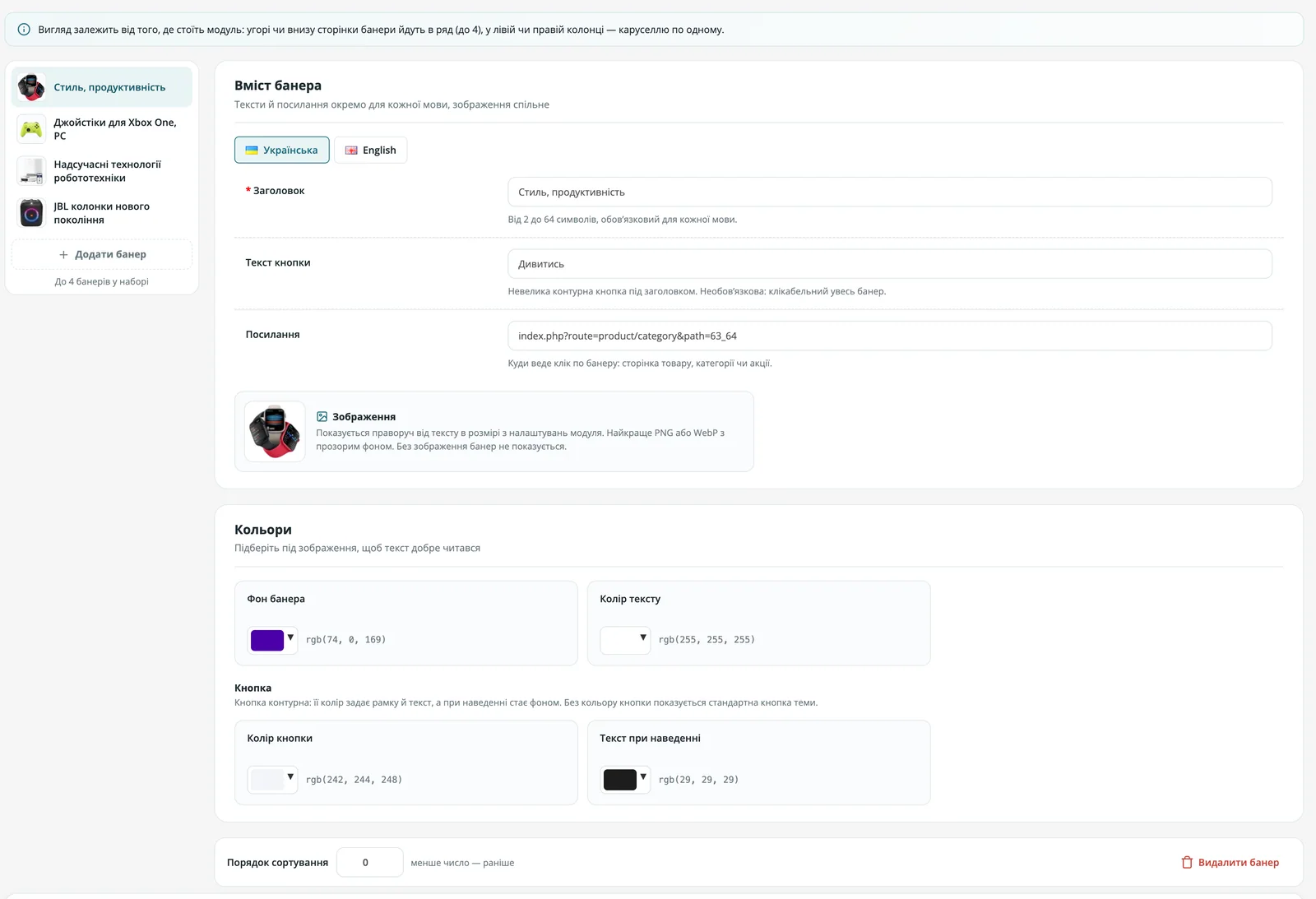Screen dimensions: 1316x899
Task: Click the Ukrainian flag icon
Action: point(252,151)
